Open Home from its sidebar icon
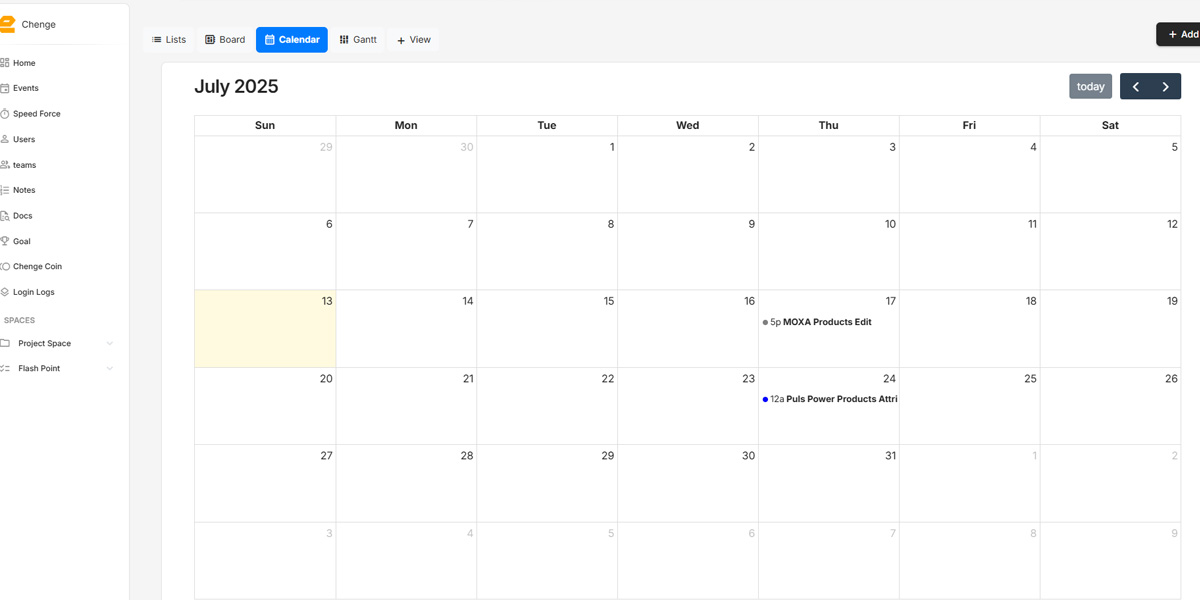The height and width of the screenshot is (600, 1200). point(5,63)
